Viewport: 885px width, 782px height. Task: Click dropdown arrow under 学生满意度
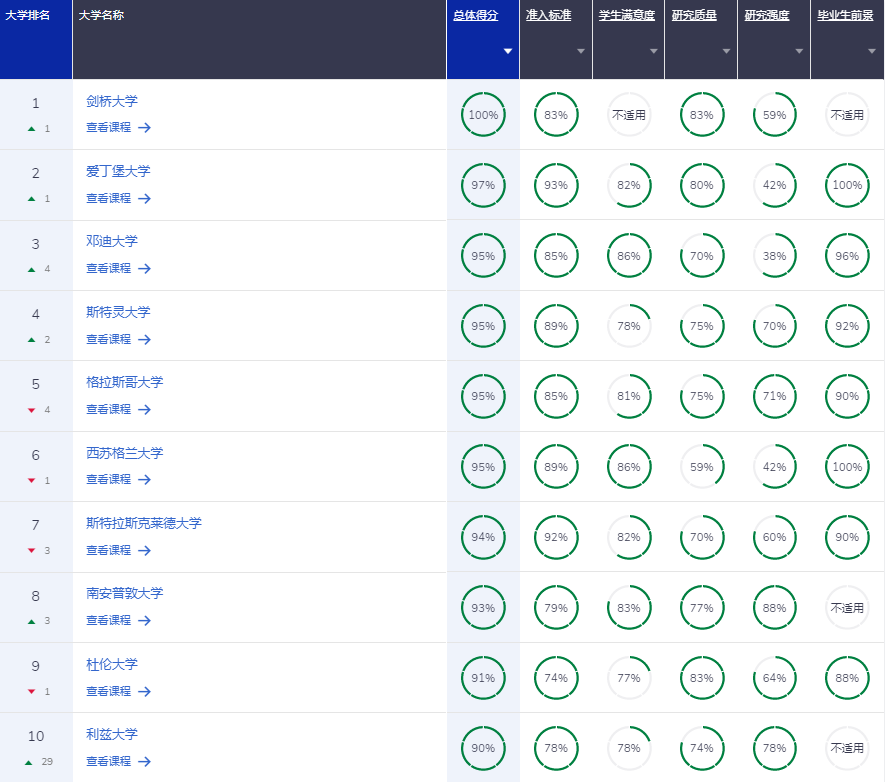click(654, 51)
